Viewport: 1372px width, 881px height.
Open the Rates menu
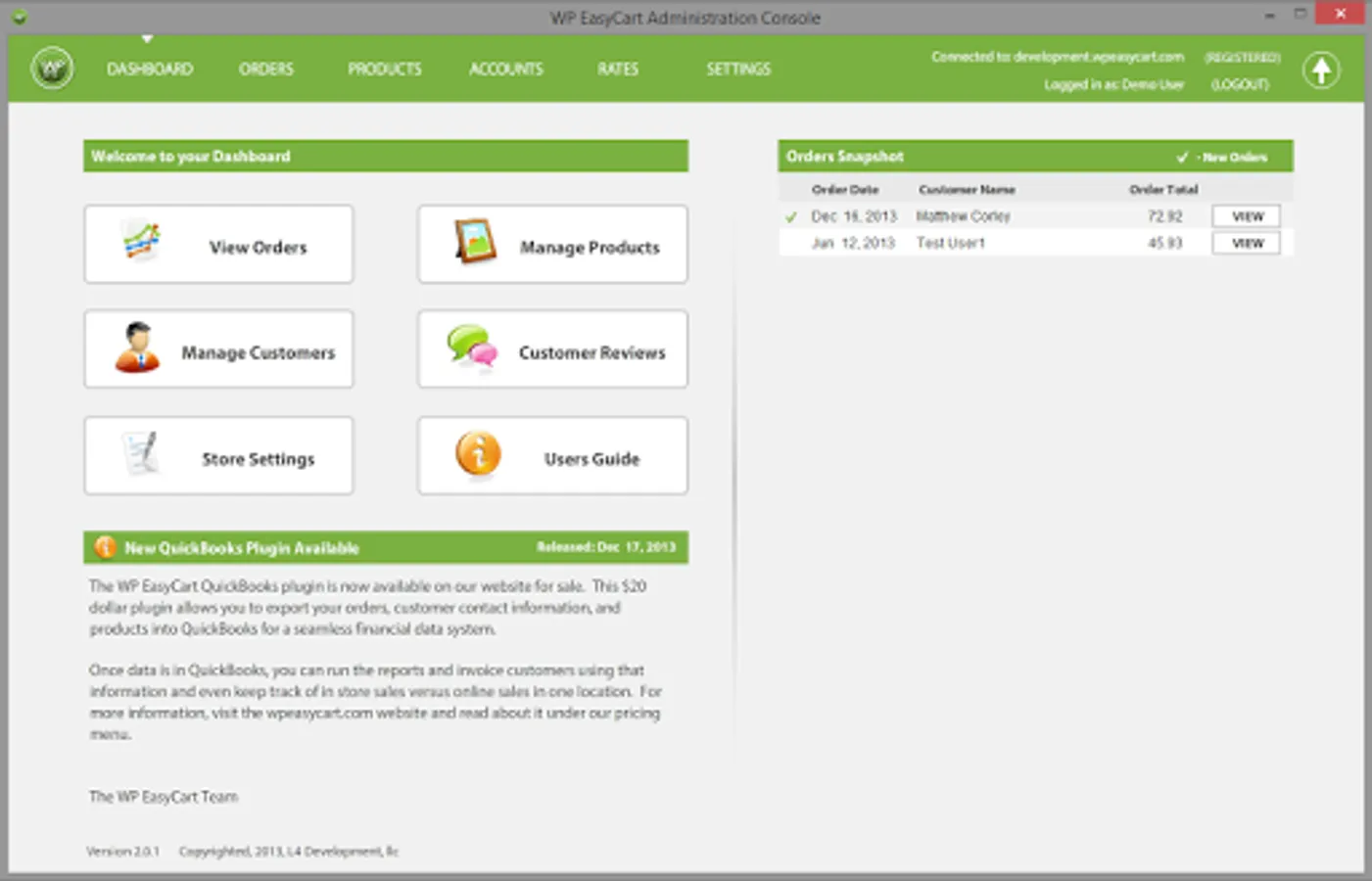click(x=618, y=69)
